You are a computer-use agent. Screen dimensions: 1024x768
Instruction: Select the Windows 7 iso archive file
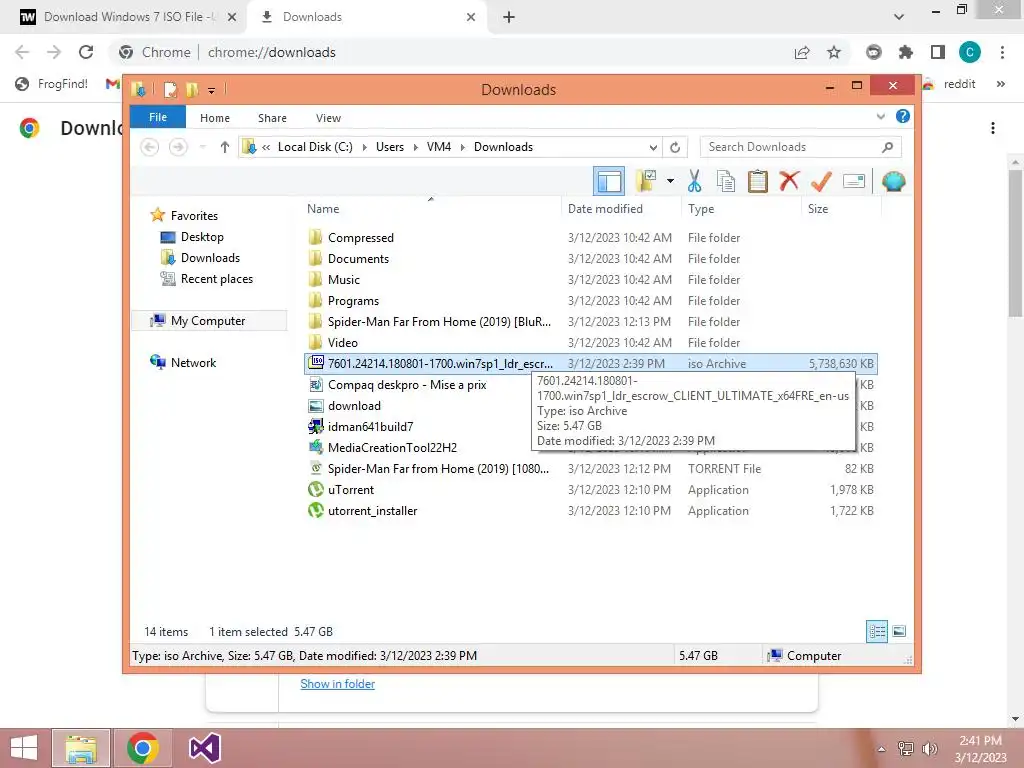(590, 364)
